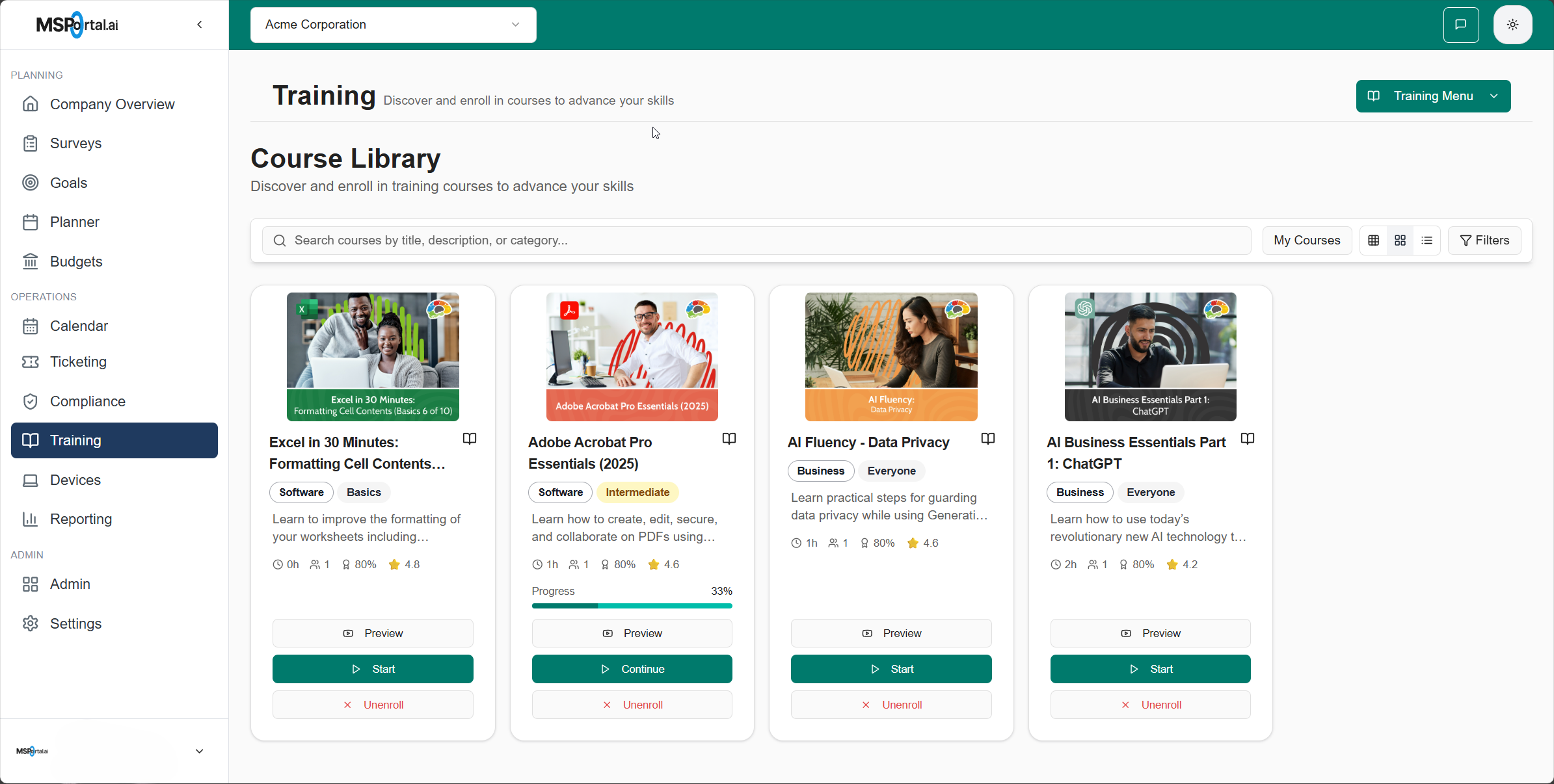
Task: Click the MSPortal.ai logo at top left
Action: pos(77,25)
